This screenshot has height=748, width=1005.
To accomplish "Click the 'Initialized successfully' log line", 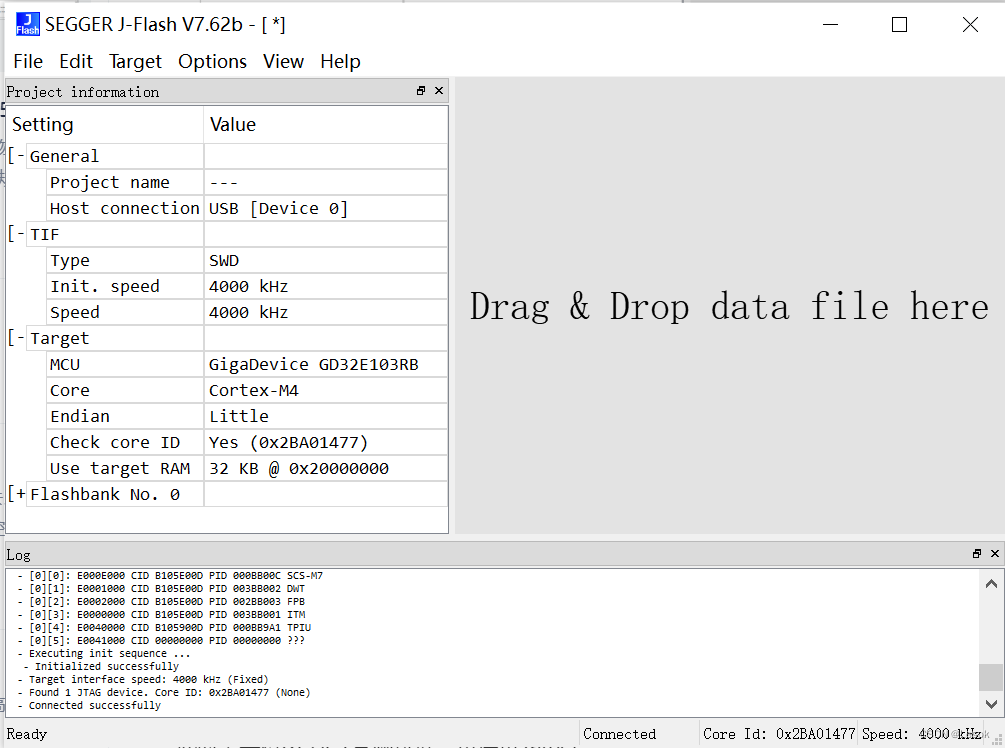I will click(101, 667).
